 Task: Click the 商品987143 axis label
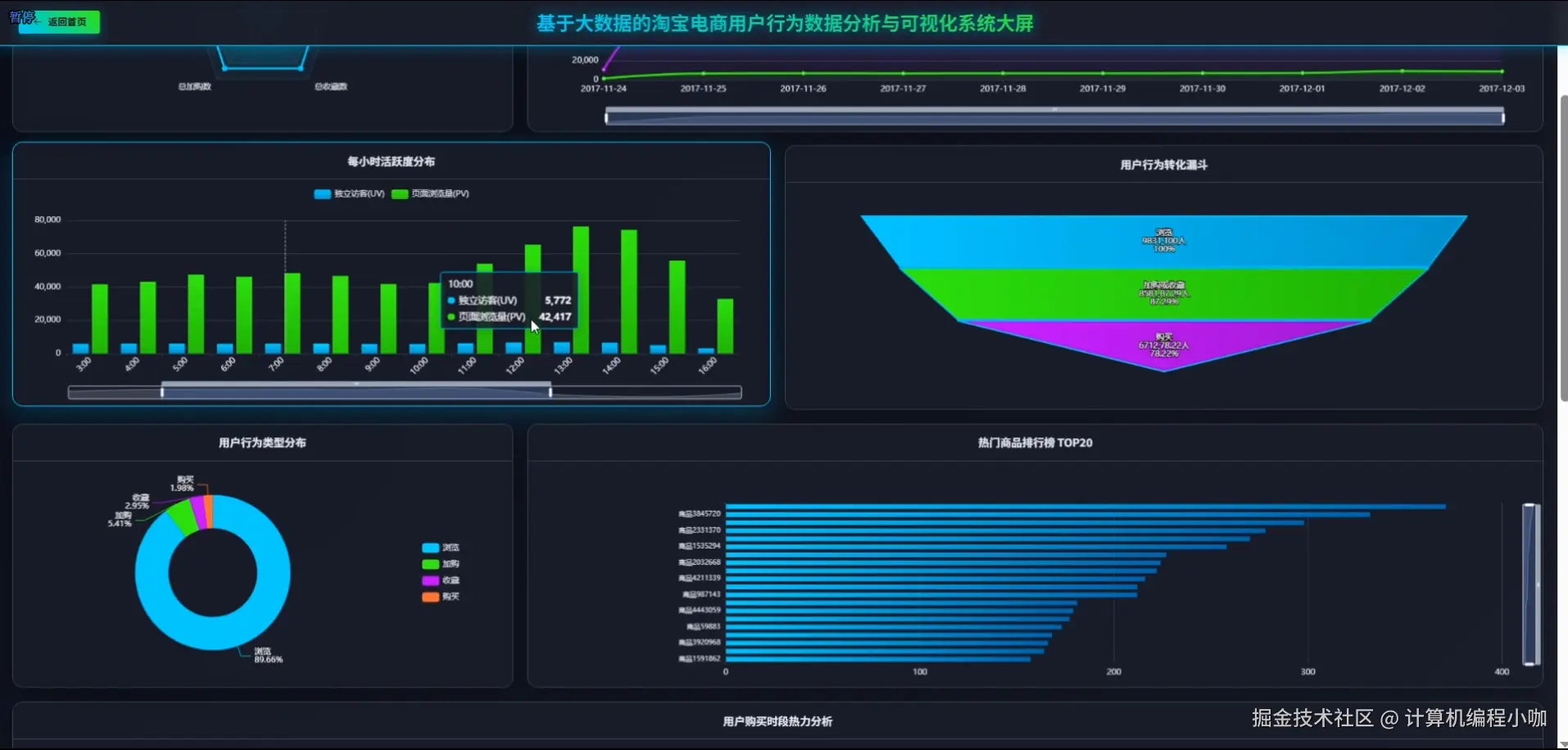[701, 594]
